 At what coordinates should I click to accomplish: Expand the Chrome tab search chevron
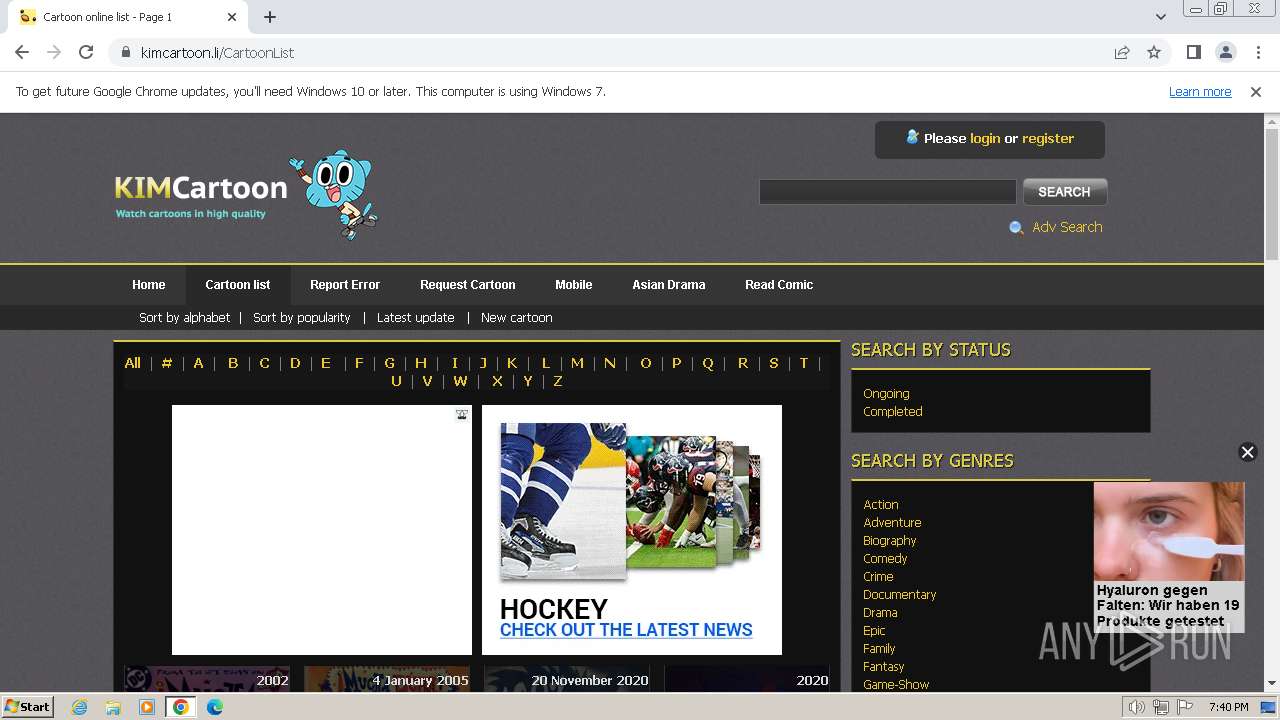(x=1160, y=16)
